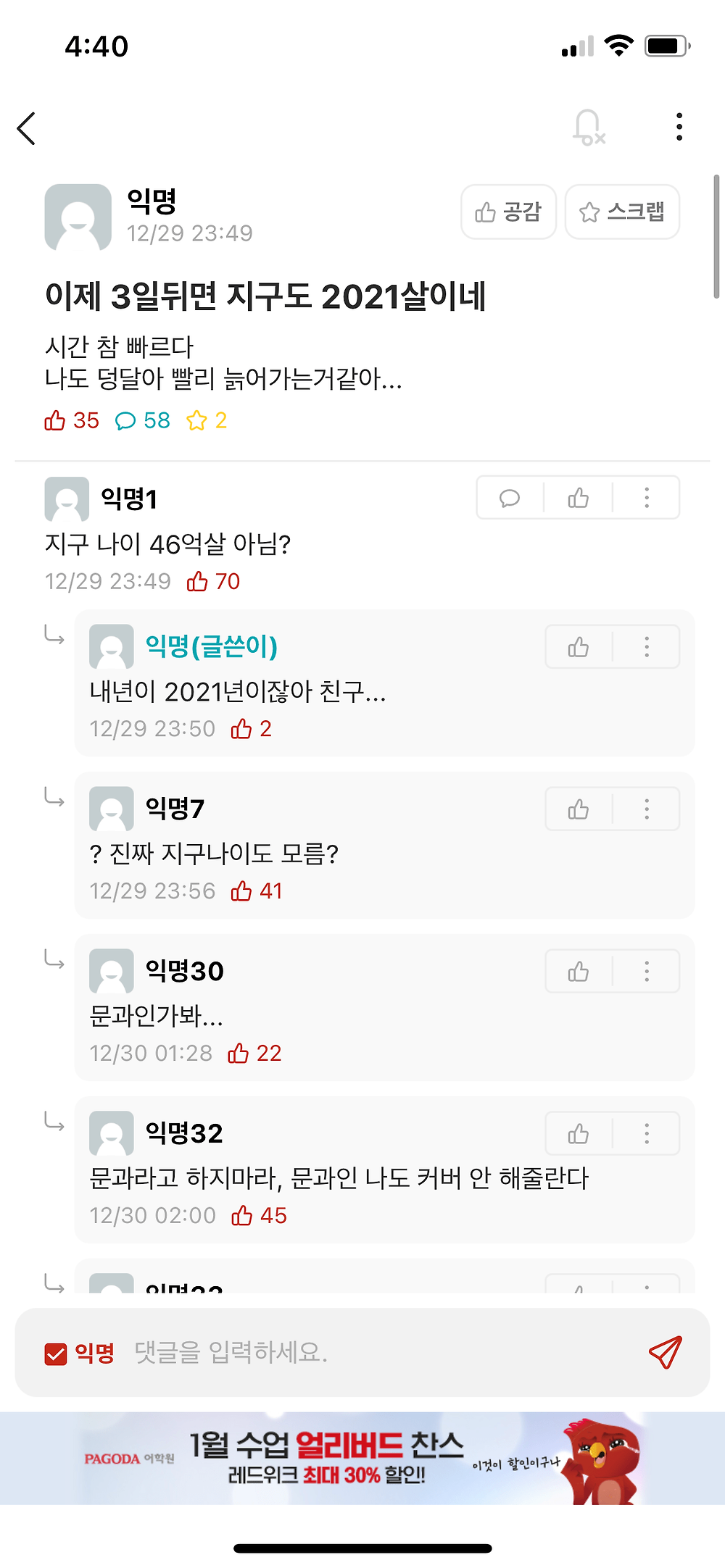Thumbs-up the 익명30 reply
725x1568 pixels.
click(578, 972)
